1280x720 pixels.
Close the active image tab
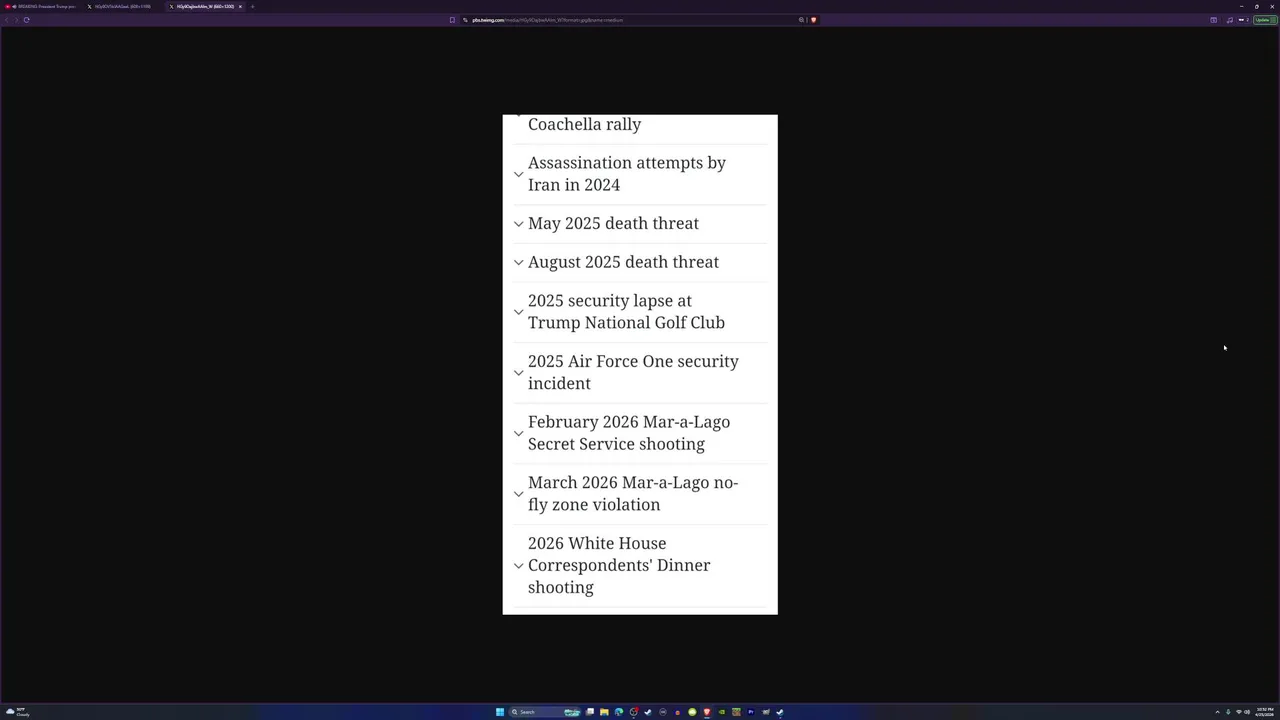tap(240, 6)
